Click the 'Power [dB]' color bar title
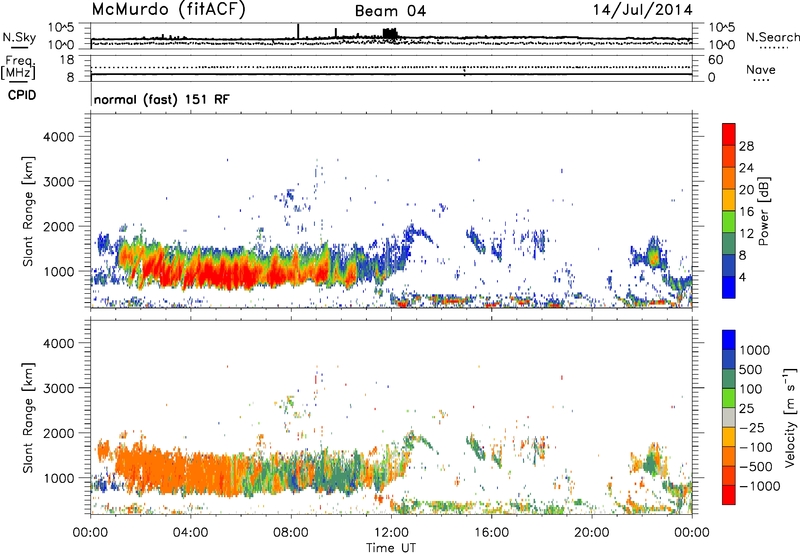 tap(764, 211)
